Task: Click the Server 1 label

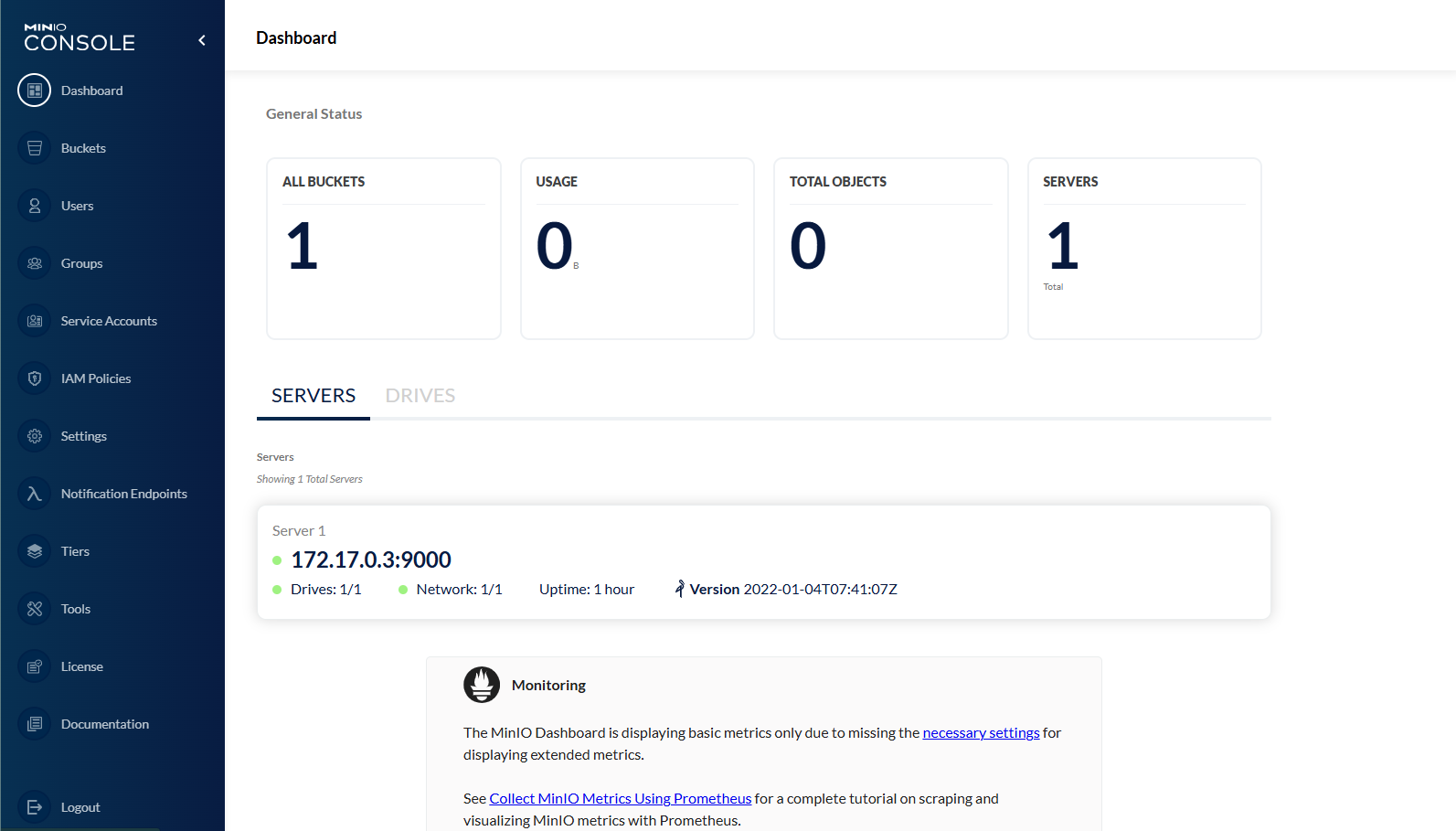Action: click(299, 530)
